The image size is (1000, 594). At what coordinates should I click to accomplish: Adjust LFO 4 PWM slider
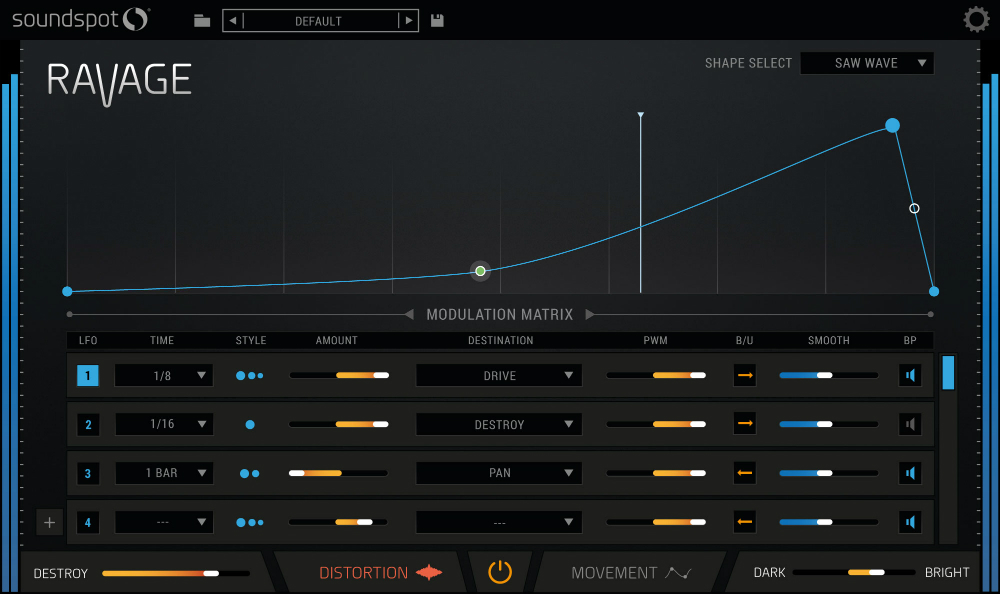[x=656, y=522]
